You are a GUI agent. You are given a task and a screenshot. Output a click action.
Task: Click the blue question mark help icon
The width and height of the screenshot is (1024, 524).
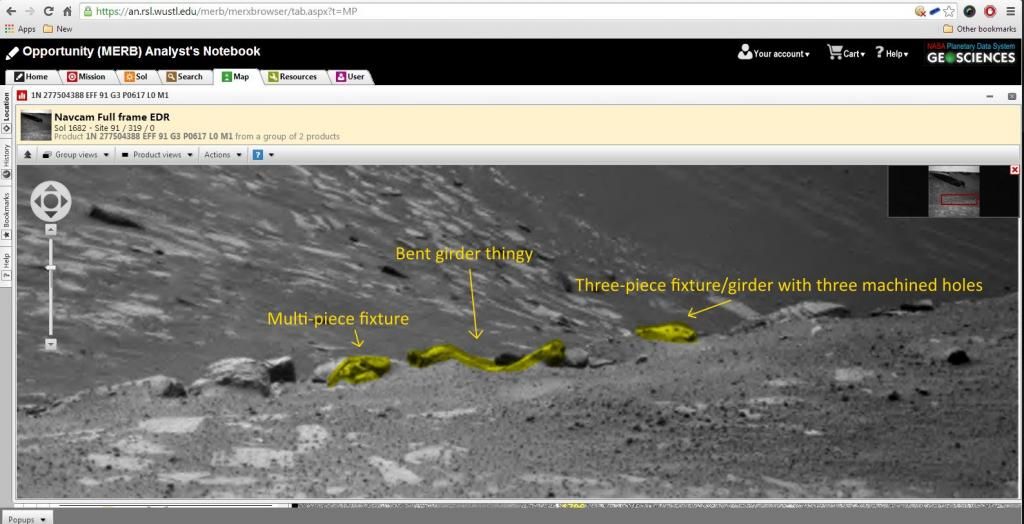pos(257,155)
